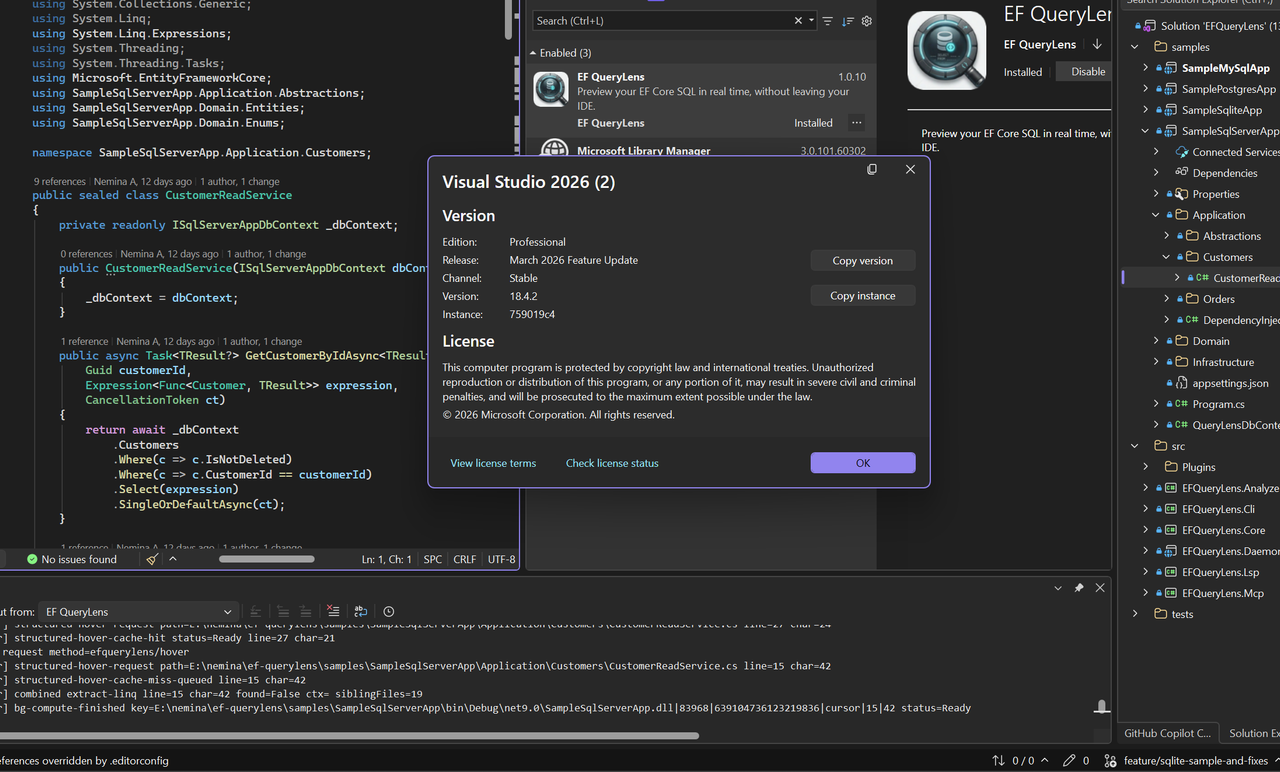Screen dimensions: 1280x772
Task: Click the editor horizontal scrollbar thumb
Action: (266, 559)
